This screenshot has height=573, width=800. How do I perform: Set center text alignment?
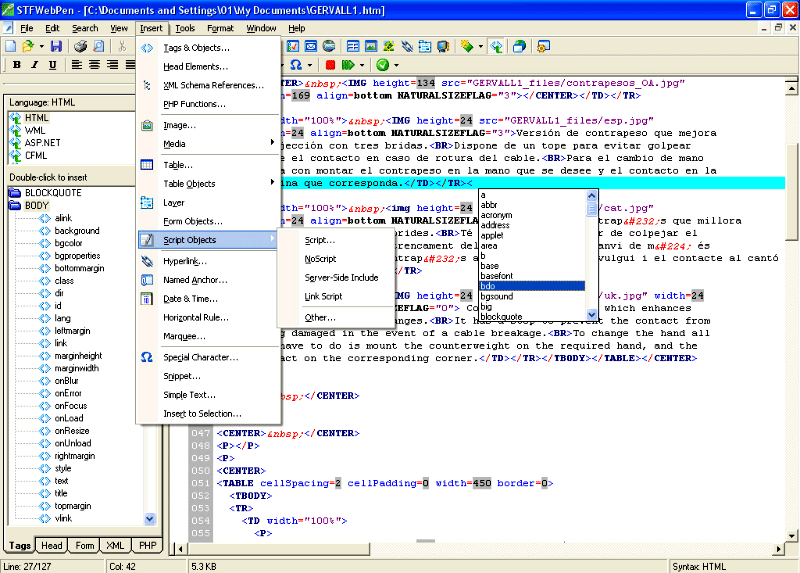94,65
